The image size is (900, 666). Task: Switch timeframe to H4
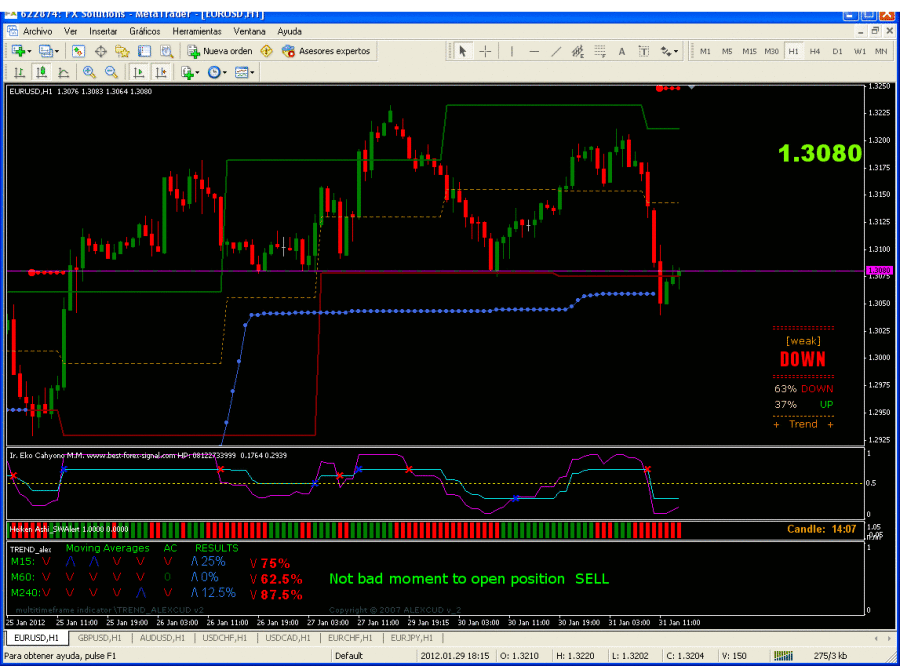pos(815,51)
